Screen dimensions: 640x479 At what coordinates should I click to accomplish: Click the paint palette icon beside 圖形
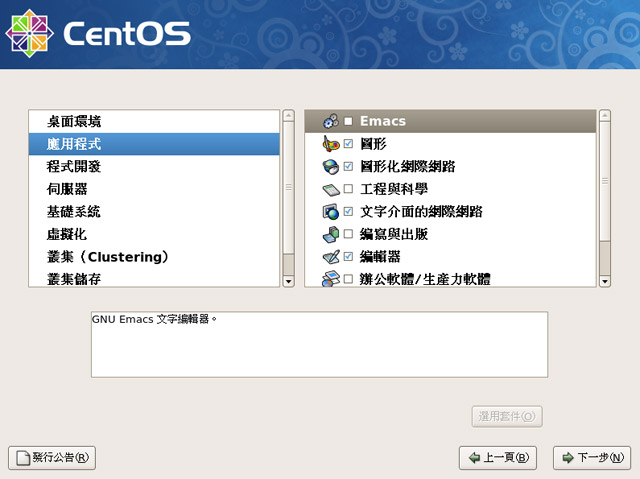point(331,144)
